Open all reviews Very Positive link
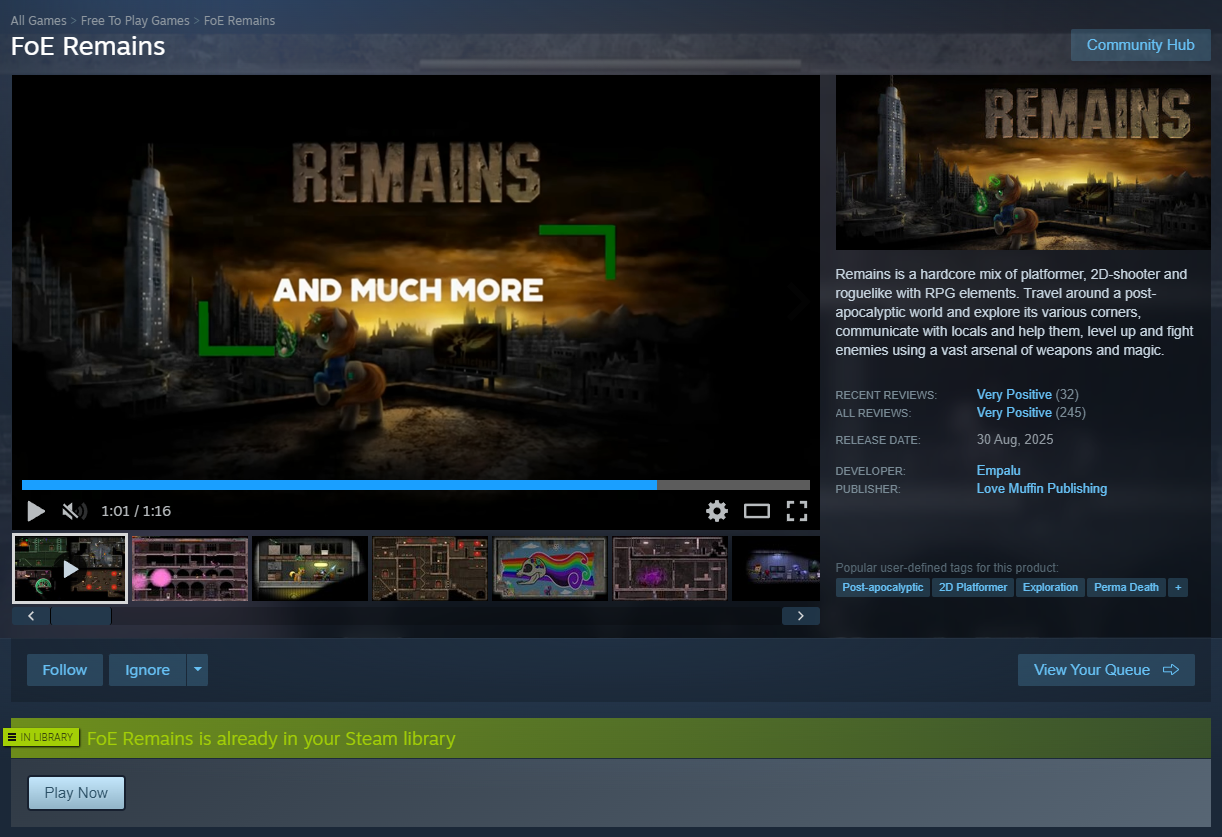1222x837 pixels. tap(1014, 413)
